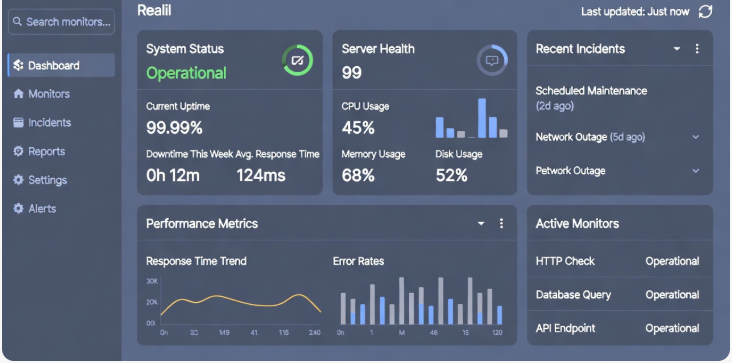The height and width of the screenshot is (363, 732).
Task: Focus the Search monitors field
Action: click(x=61, y=21)
